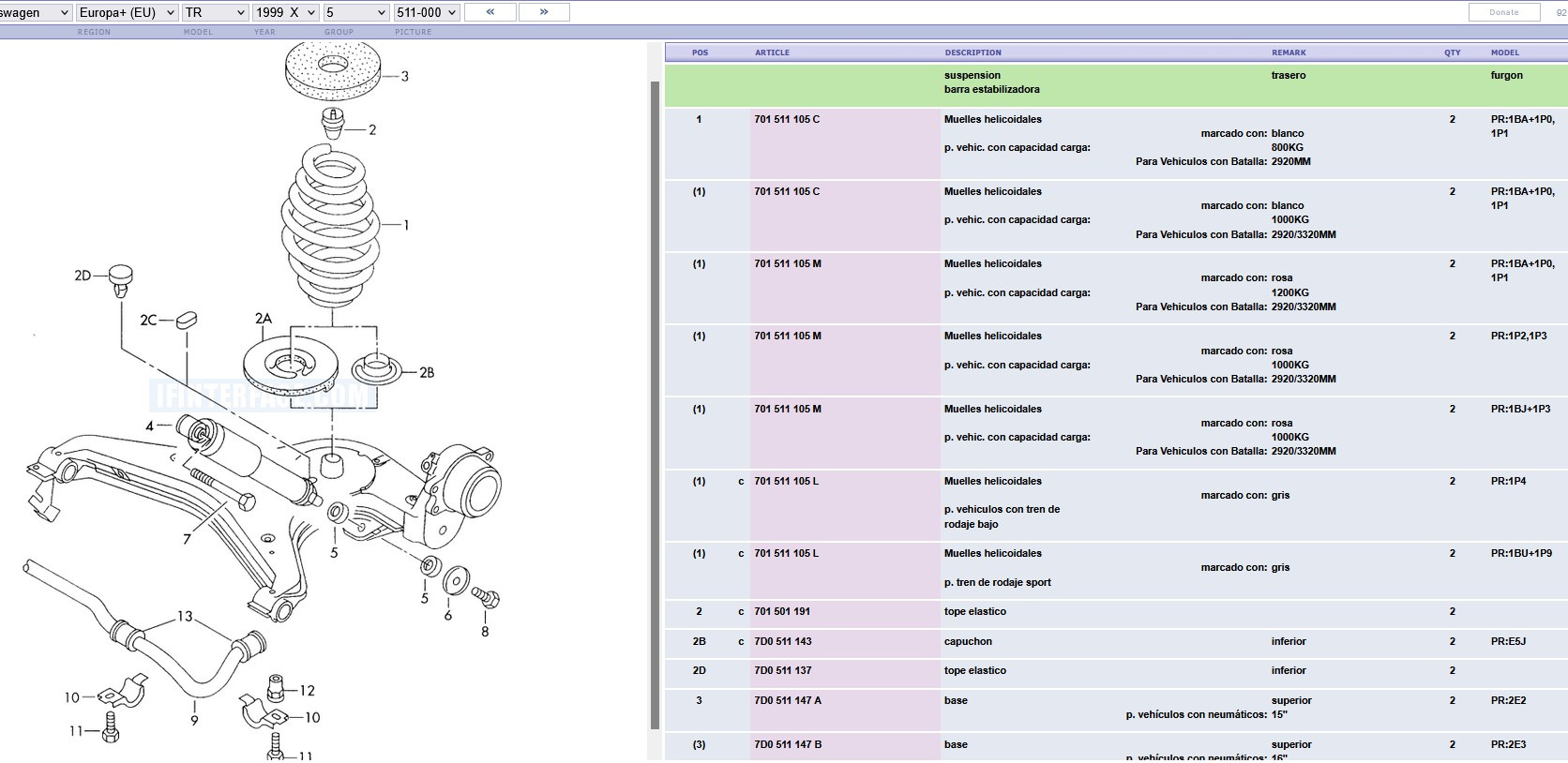Click the coil spring part in the diagram

(331, 225)
